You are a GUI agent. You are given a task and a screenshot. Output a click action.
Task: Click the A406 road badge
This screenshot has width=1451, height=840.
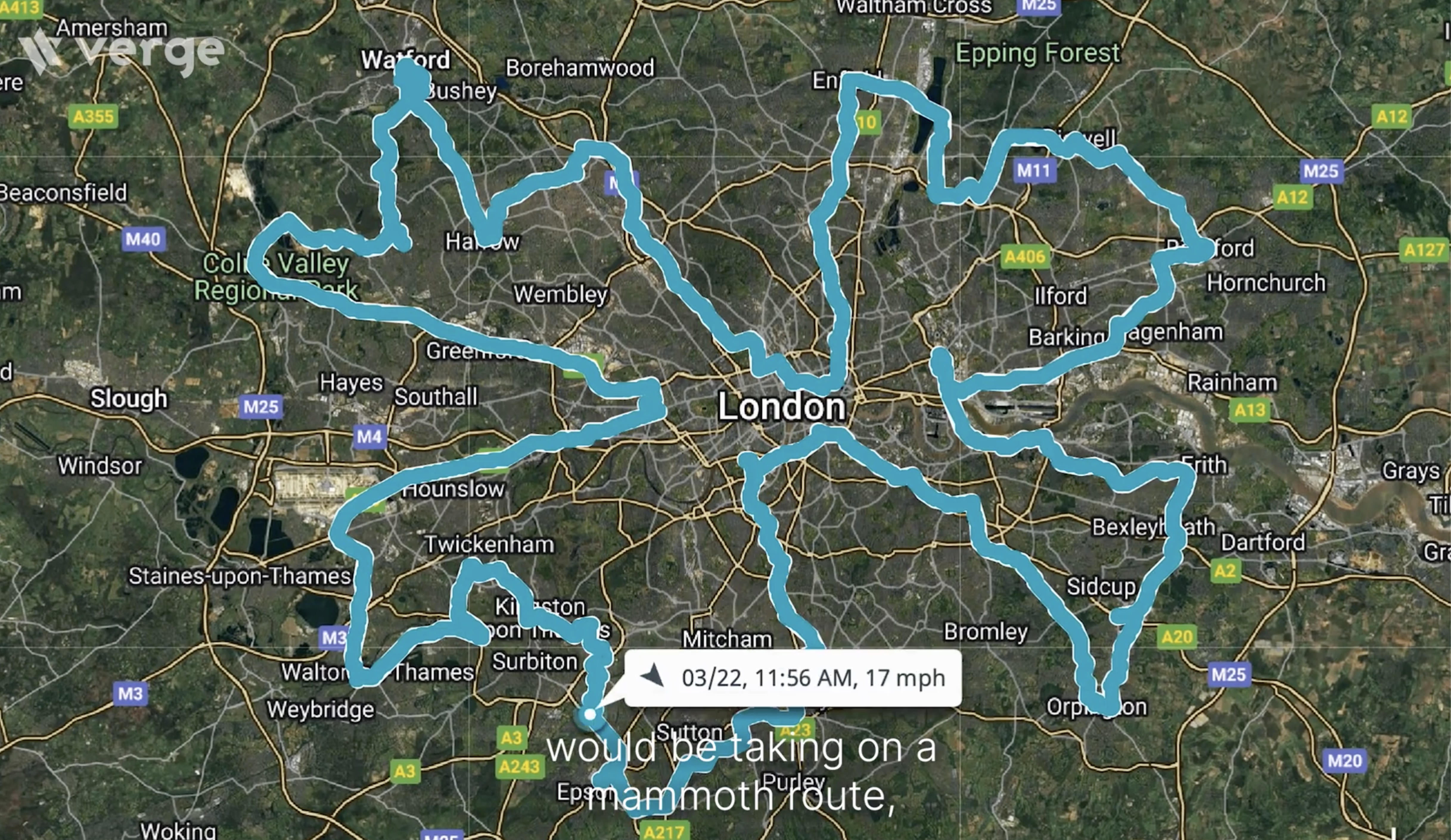click(x=1025, y=257)
